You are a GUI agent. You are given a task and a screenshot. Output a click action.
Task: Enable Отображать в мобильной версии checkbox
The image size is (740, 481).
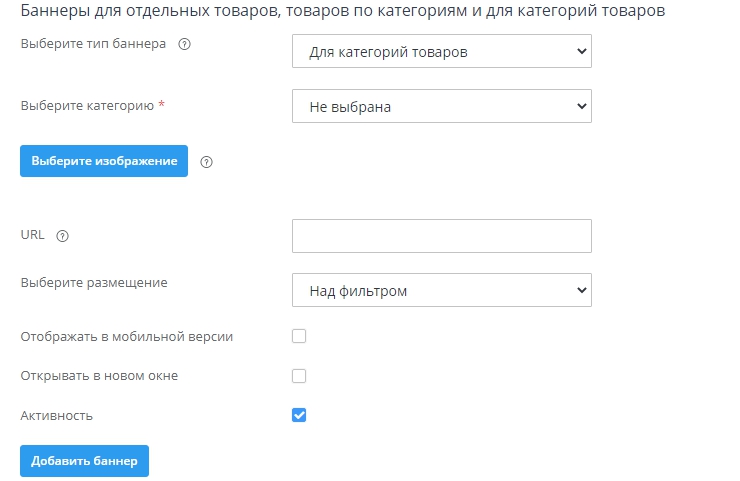point(299,336)
